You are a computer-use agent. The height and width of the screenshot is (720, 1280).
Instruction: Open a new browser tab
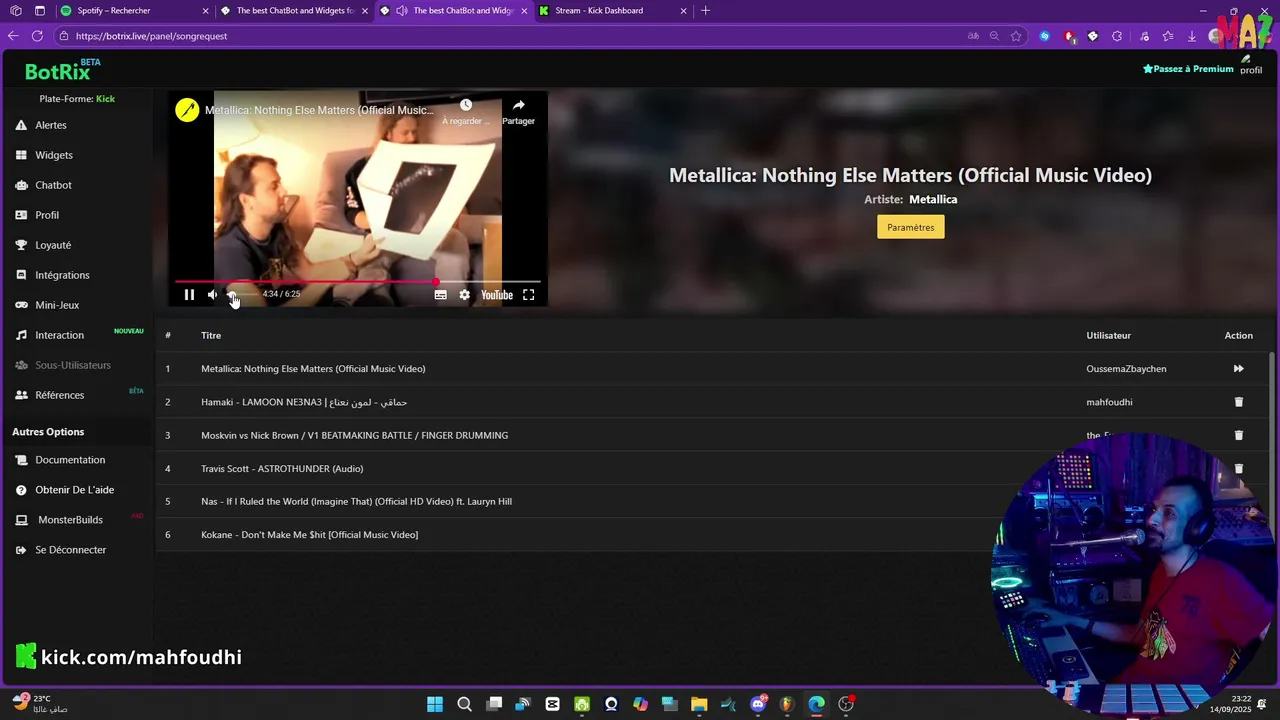coord(705,11)
